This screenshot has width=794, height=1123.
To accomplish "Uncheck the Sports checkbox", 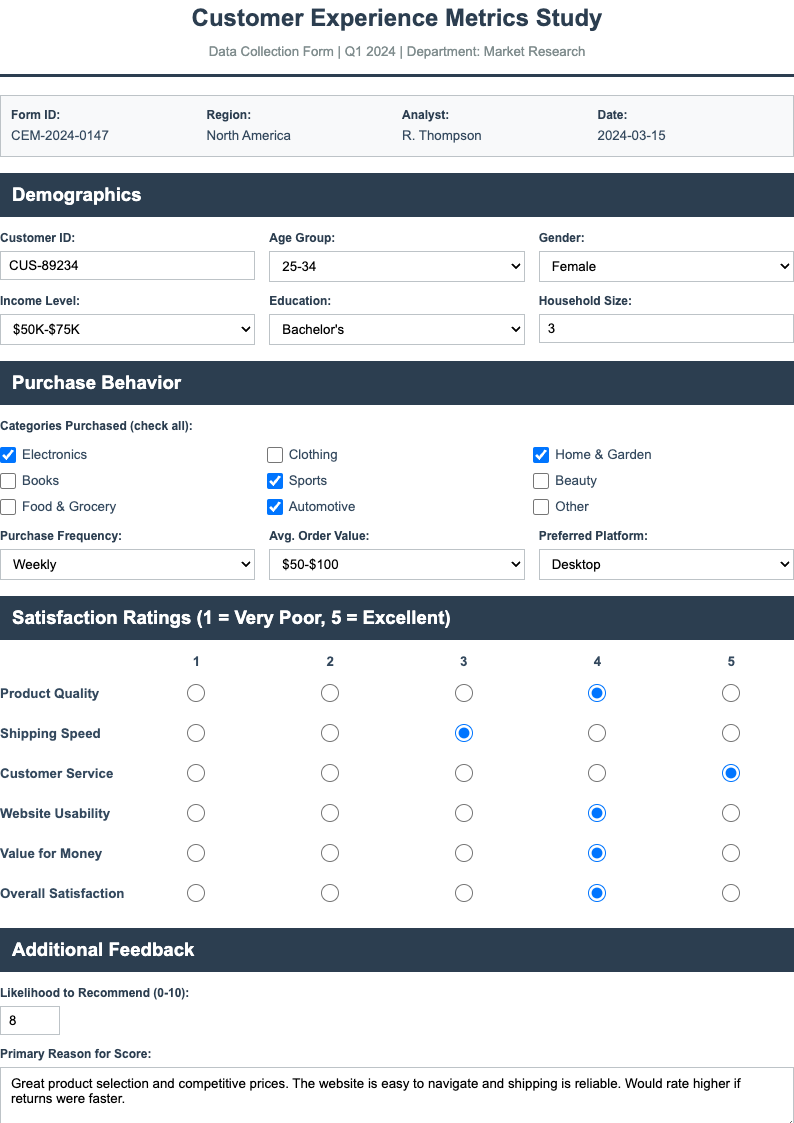I will click(275, 481).
